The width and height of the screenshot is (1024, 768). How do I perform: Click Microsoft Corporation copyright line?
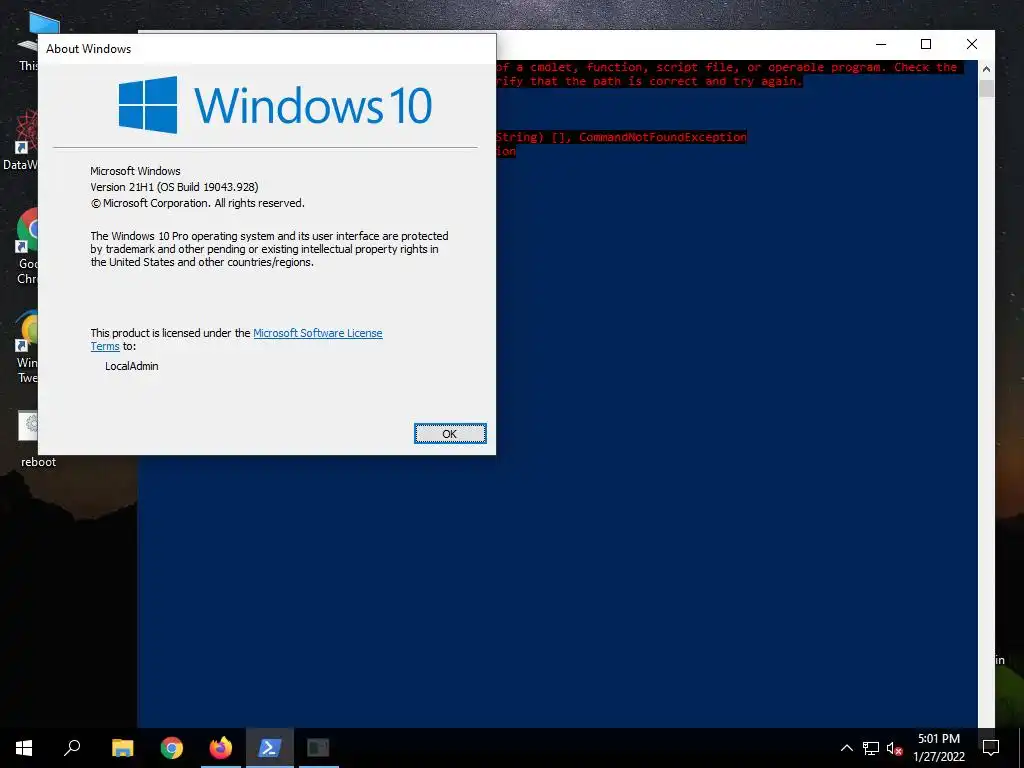[x=197, y=203]
